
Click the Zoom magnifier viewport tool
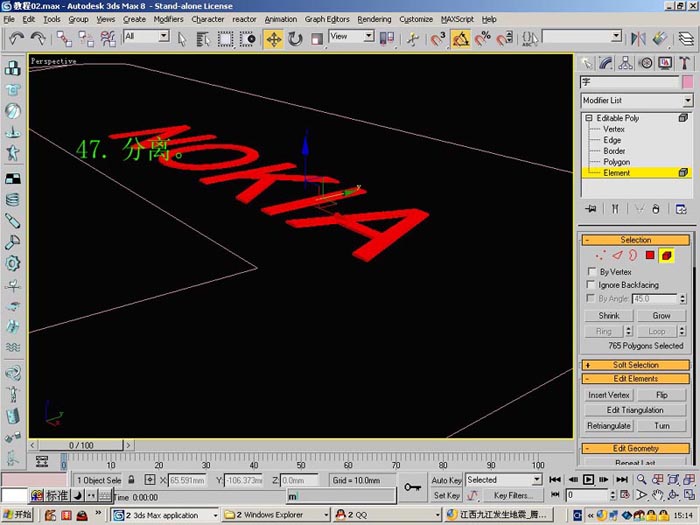(642, 480)
